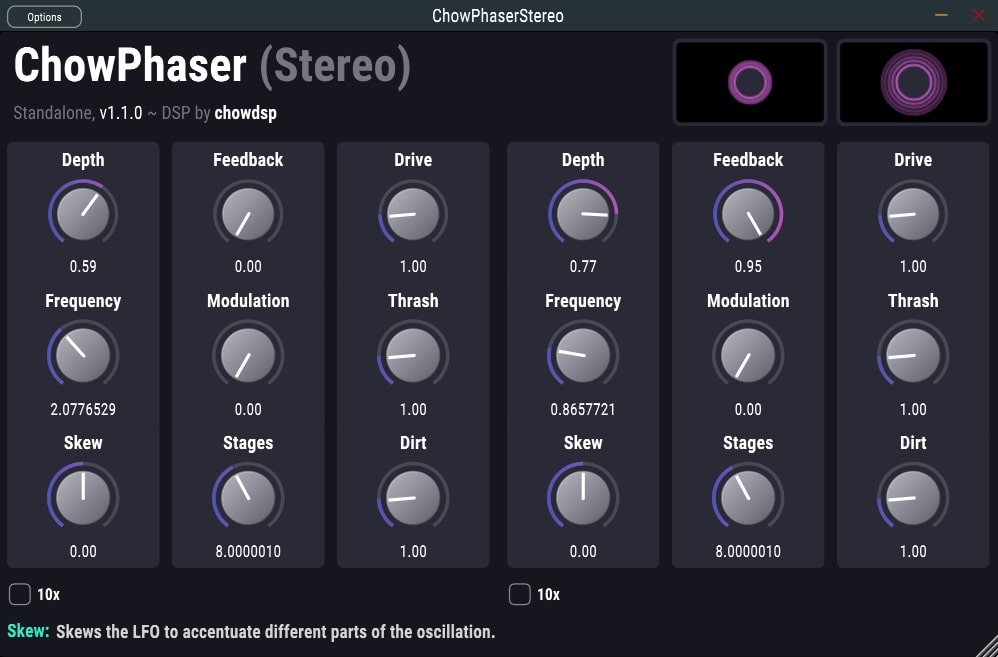Image resolution: width=998 pixels, height=657 pixels.
Task: Click the left Skew knob
Action: [x=83, y=497]
